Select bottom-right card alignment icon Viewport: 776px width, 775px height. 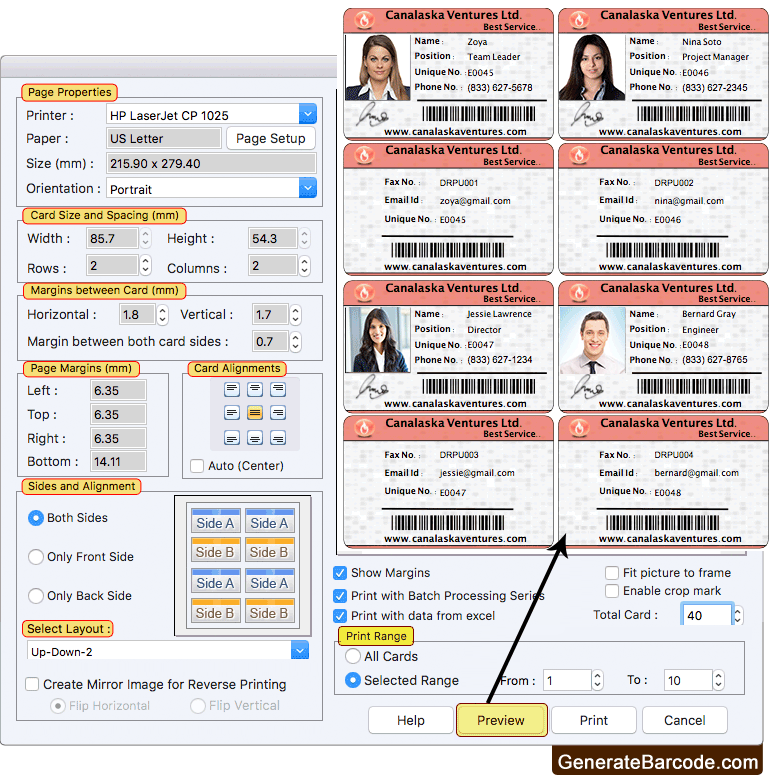[278, 438]
